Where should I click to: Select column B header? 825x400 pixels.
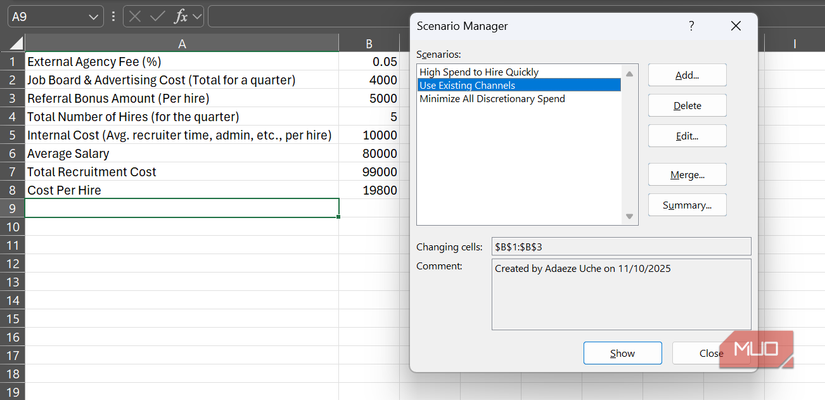coord(369,44)
